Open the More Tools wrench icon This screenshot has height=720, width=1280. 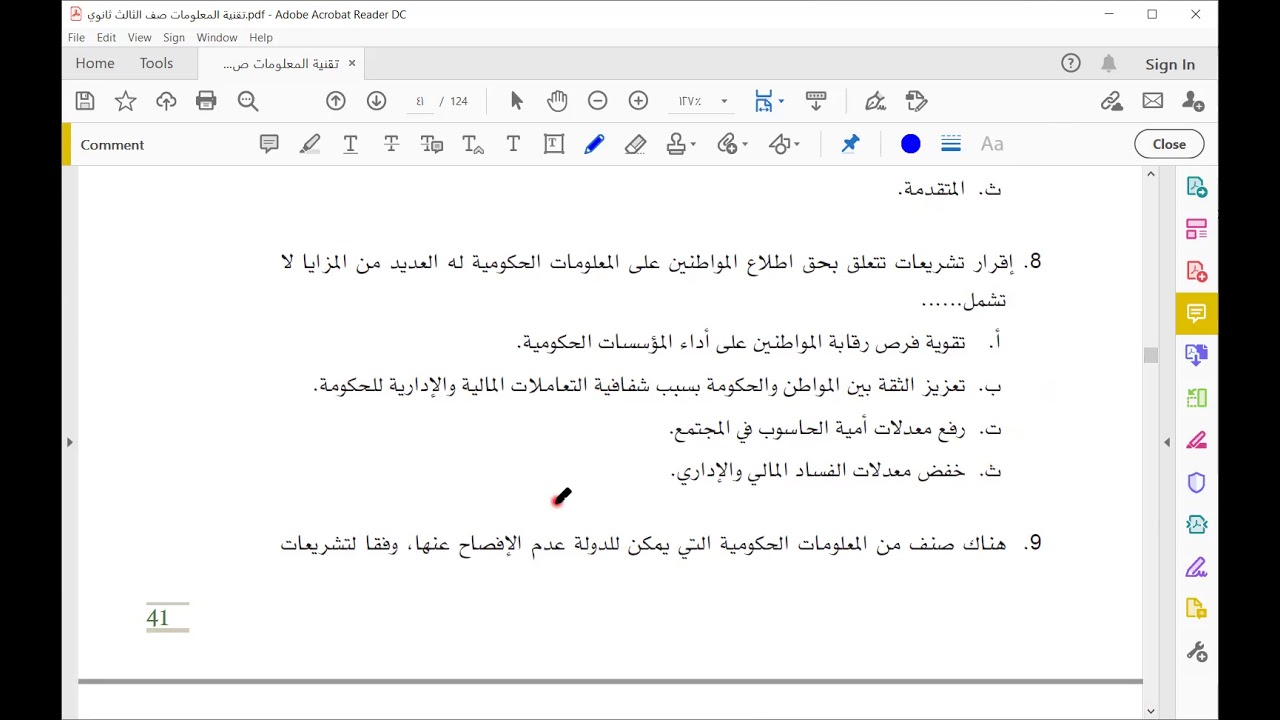[x=1197, y=652]
